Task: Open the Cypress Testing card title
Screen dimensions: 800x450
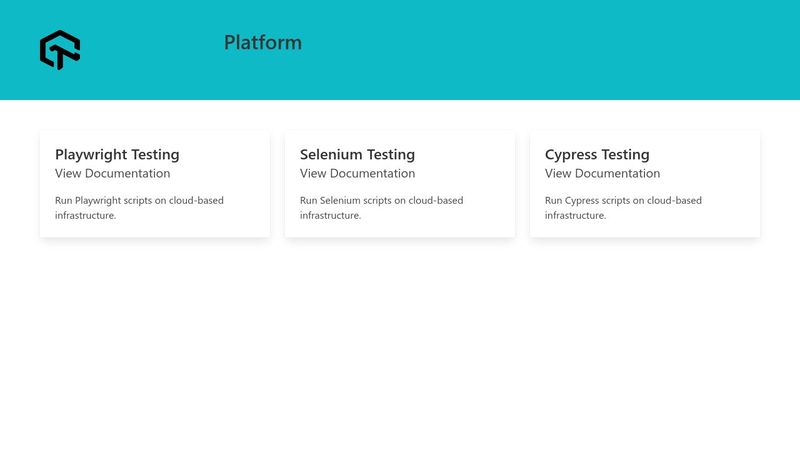Action: 597,155
